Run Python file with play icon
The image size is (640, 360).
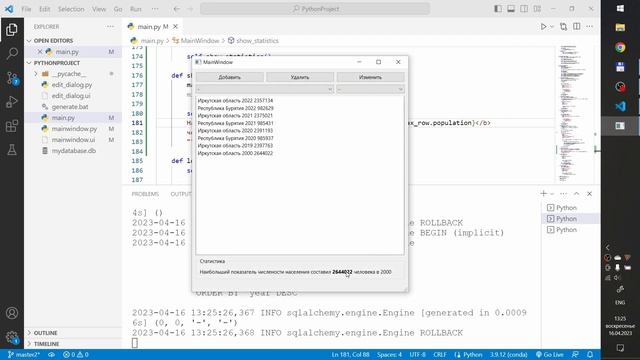tap(543, 27)
